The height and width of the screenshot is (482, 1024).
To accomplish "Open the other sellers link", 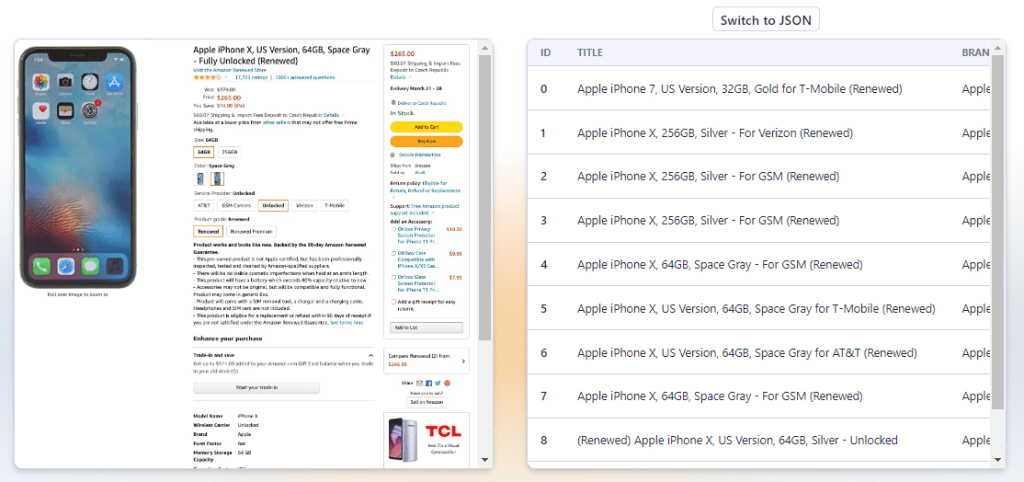I will pyautogui.click(x=277, y=122).
